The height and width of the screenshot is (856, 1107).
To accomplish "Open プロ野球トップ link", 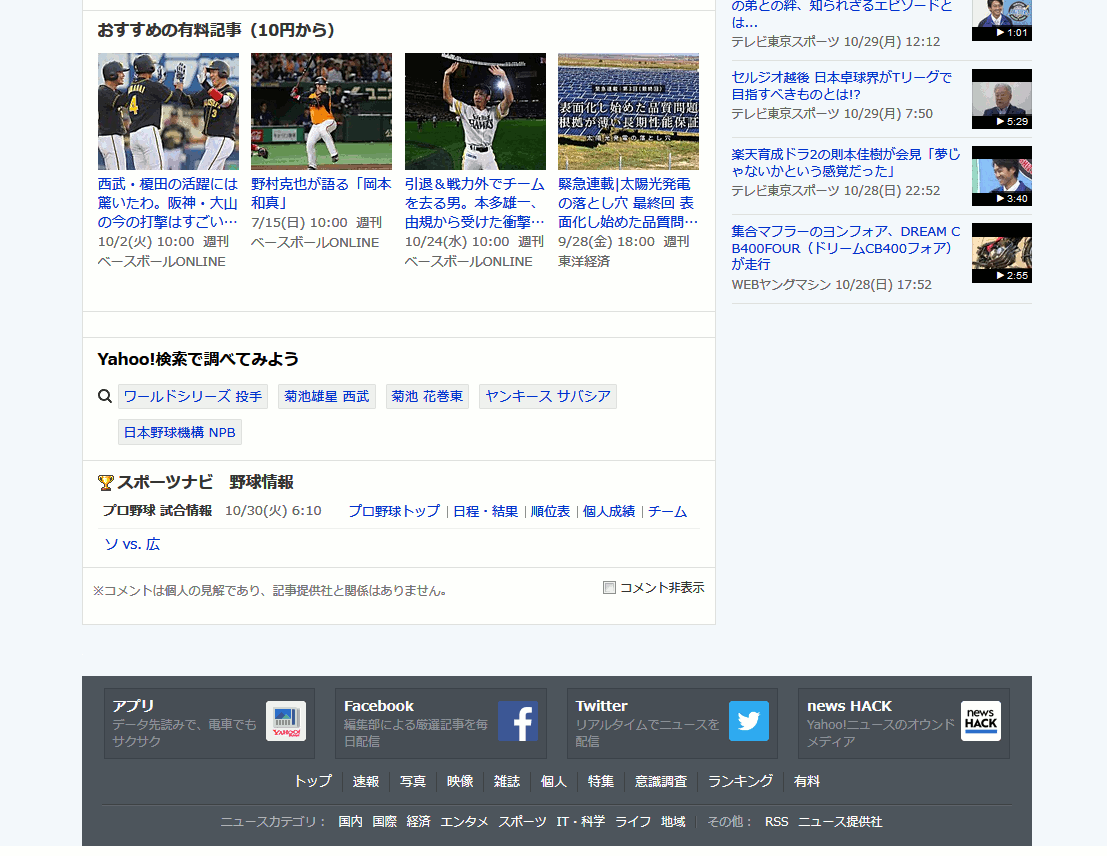I will (x=394, y=511).
